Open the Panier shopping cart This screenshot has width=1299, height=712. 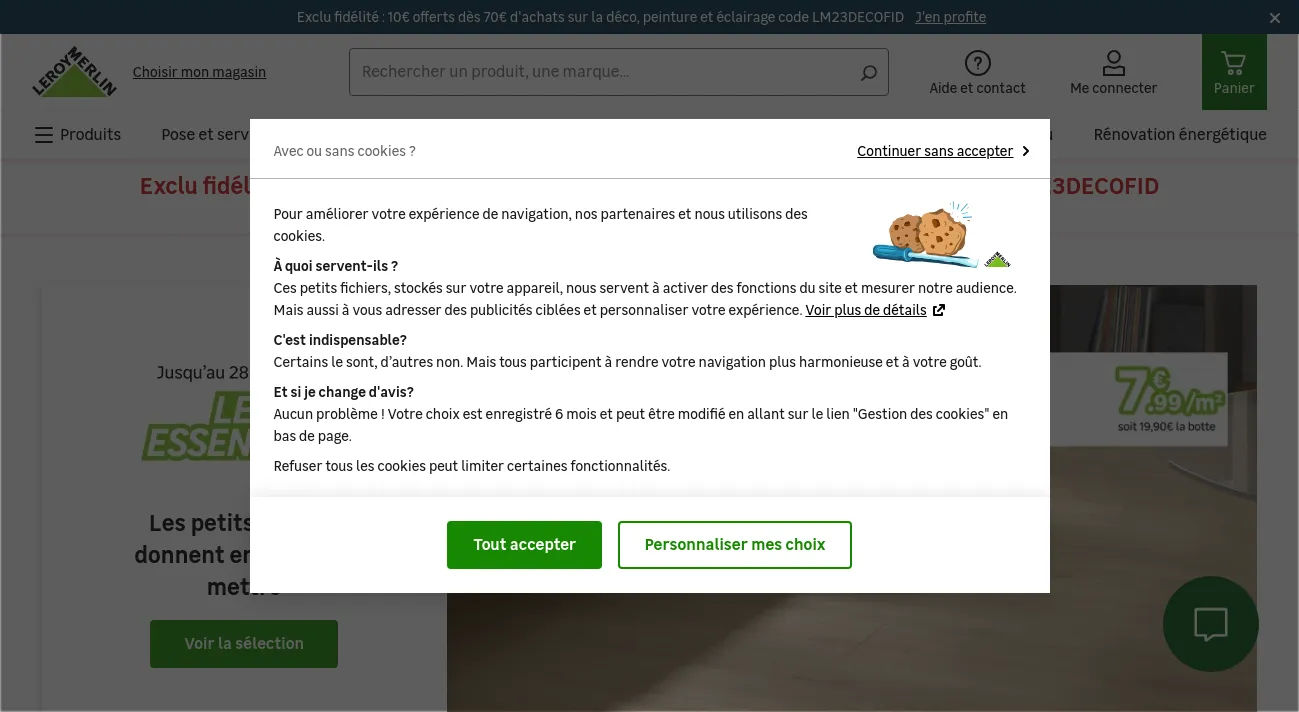click(1234, 72)
